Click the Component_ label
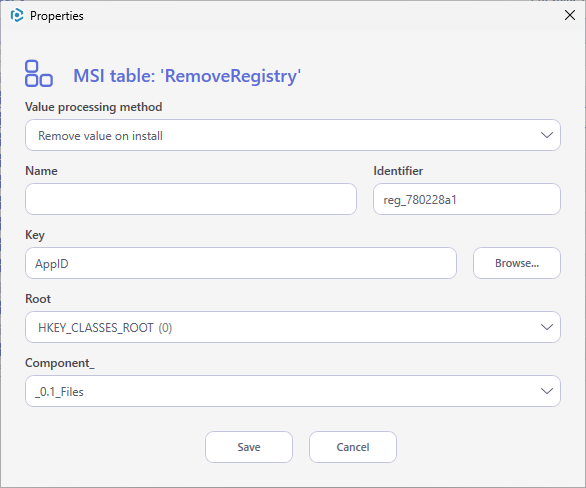 60,363
